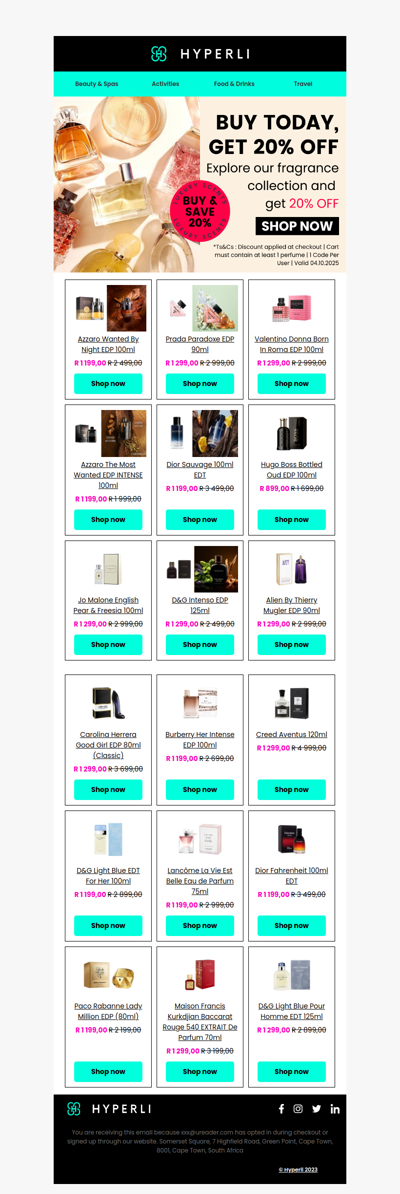The image size is (400, 1194).
Task: Click the Buy & Save 20% badge
Action: point(200,206)
